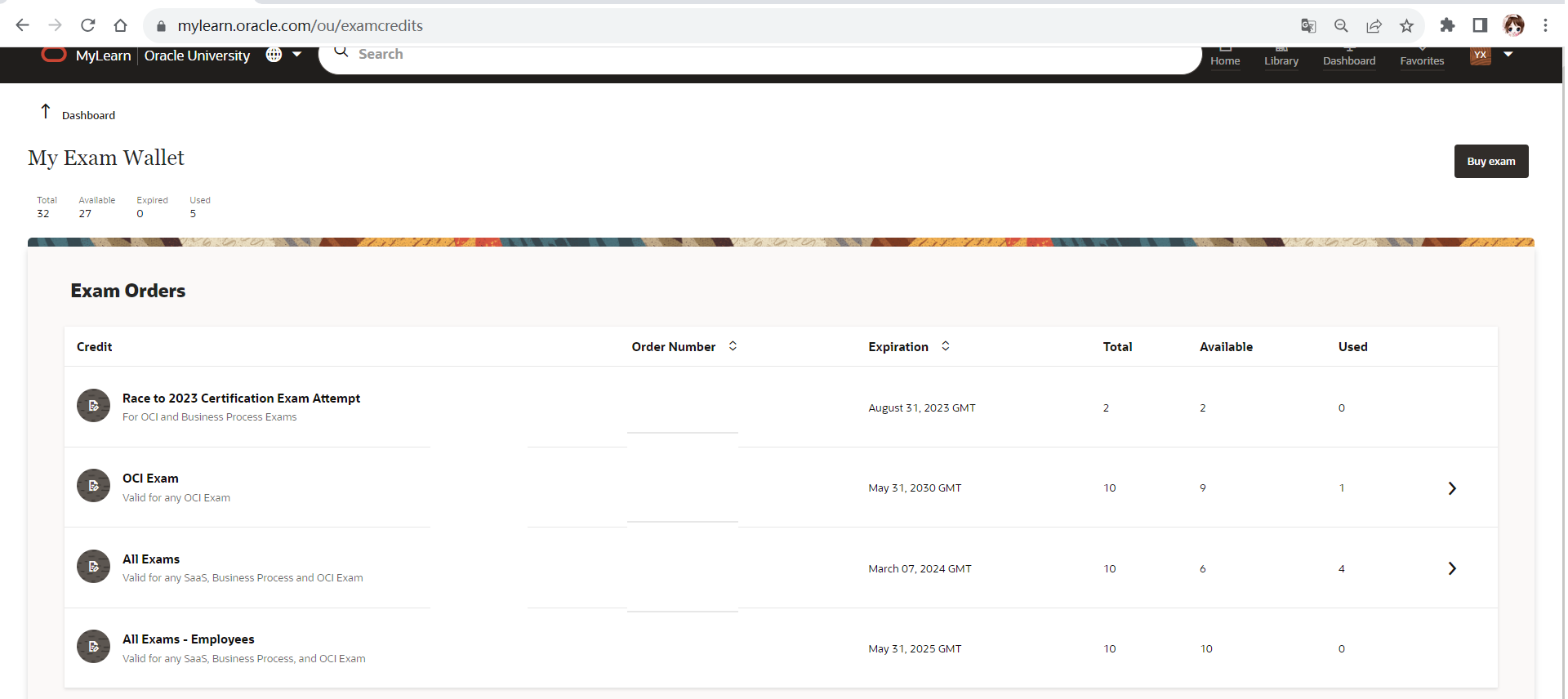This screenshot has width=1568, height=699.
Task: Open the Dashboard navigation item
Action: pos(1349,59)
